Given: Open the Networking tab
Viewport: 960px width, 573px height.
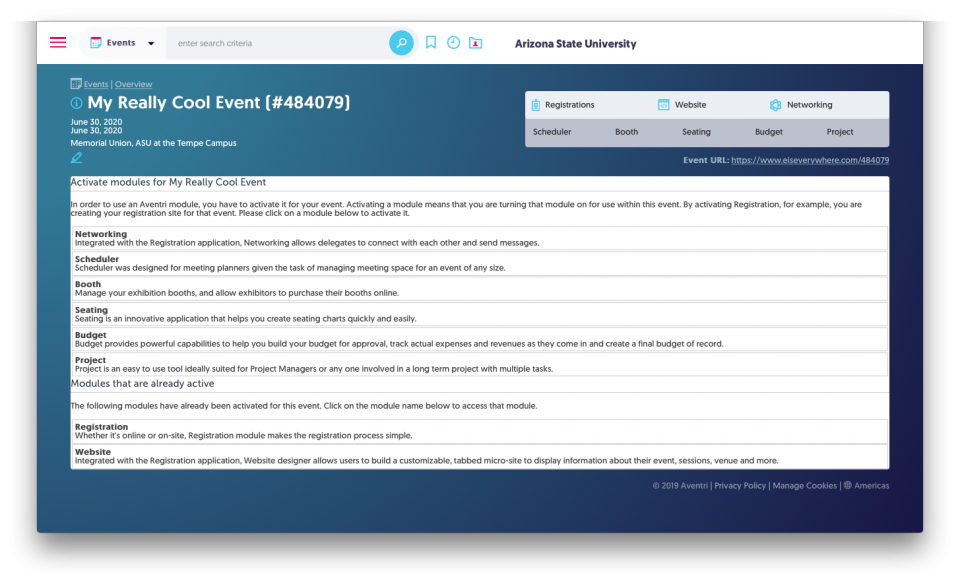Looking at the screenshot, I should pyautogui.click(x=801, y=105).
